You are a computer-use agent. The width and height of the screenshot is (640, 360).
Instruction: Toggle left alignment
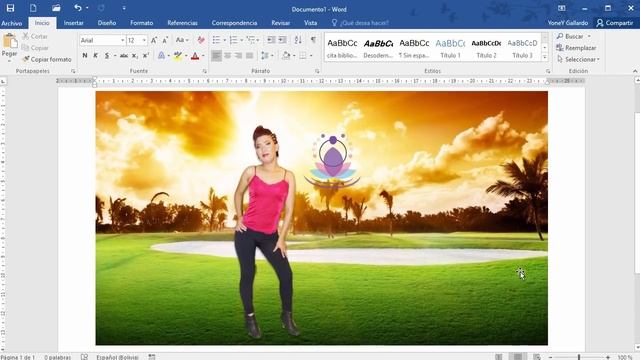(x=216, y=56)
